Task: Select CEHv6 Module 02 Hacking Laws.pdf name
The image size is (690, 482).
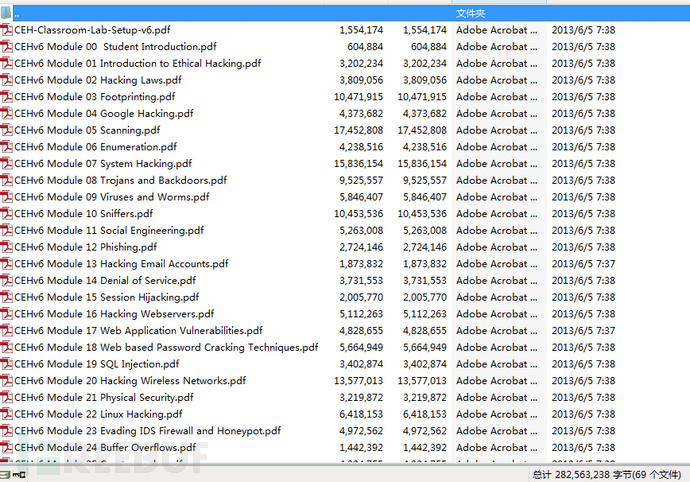Action: point(98,80)
